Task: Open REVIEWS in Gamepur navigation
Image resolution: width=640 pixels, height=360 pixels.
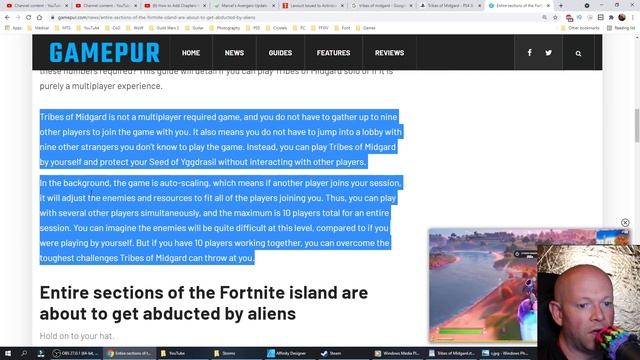Action: [x=389, y=53]
